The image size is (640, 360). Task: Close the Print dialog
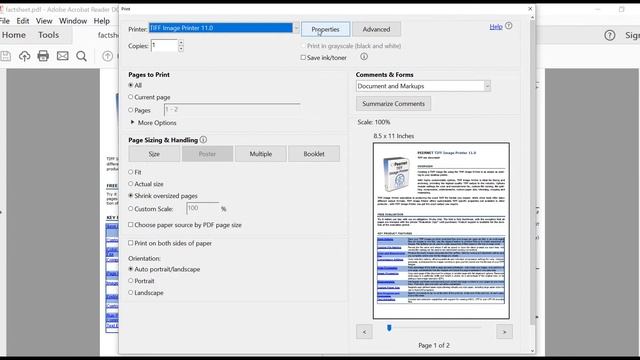click(530, 9)
